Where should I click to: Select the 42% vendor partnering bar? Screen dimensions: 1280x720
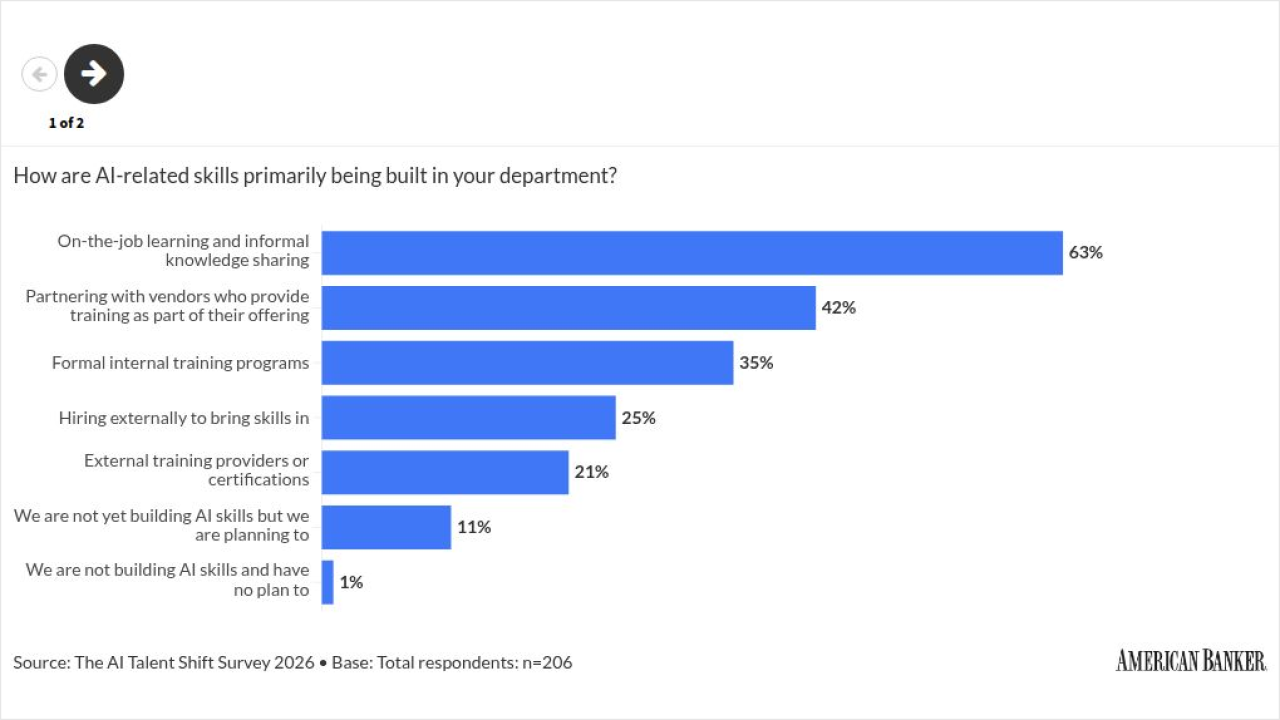[x=569, y=308]
